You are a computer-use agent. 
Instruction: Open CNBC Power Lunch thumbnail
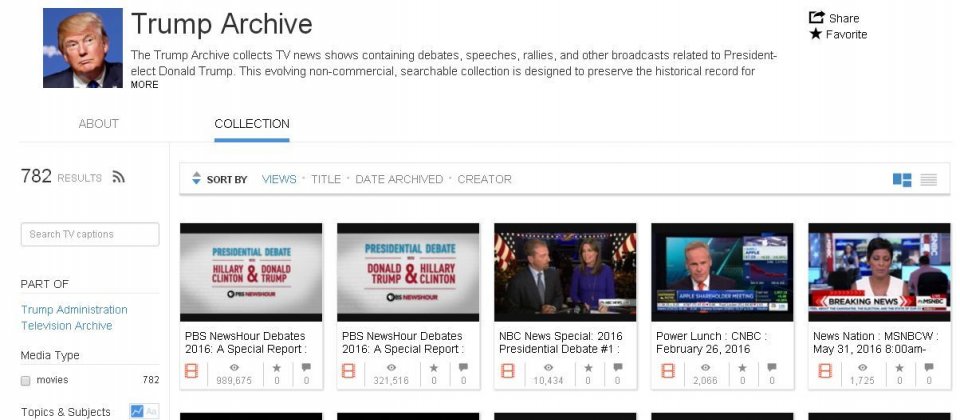[722, 272]
